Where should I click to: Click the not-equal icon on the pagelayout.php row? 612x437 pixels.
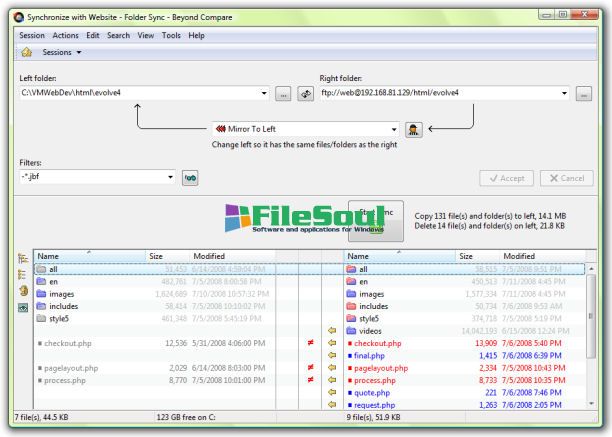(x=310, y=368)
